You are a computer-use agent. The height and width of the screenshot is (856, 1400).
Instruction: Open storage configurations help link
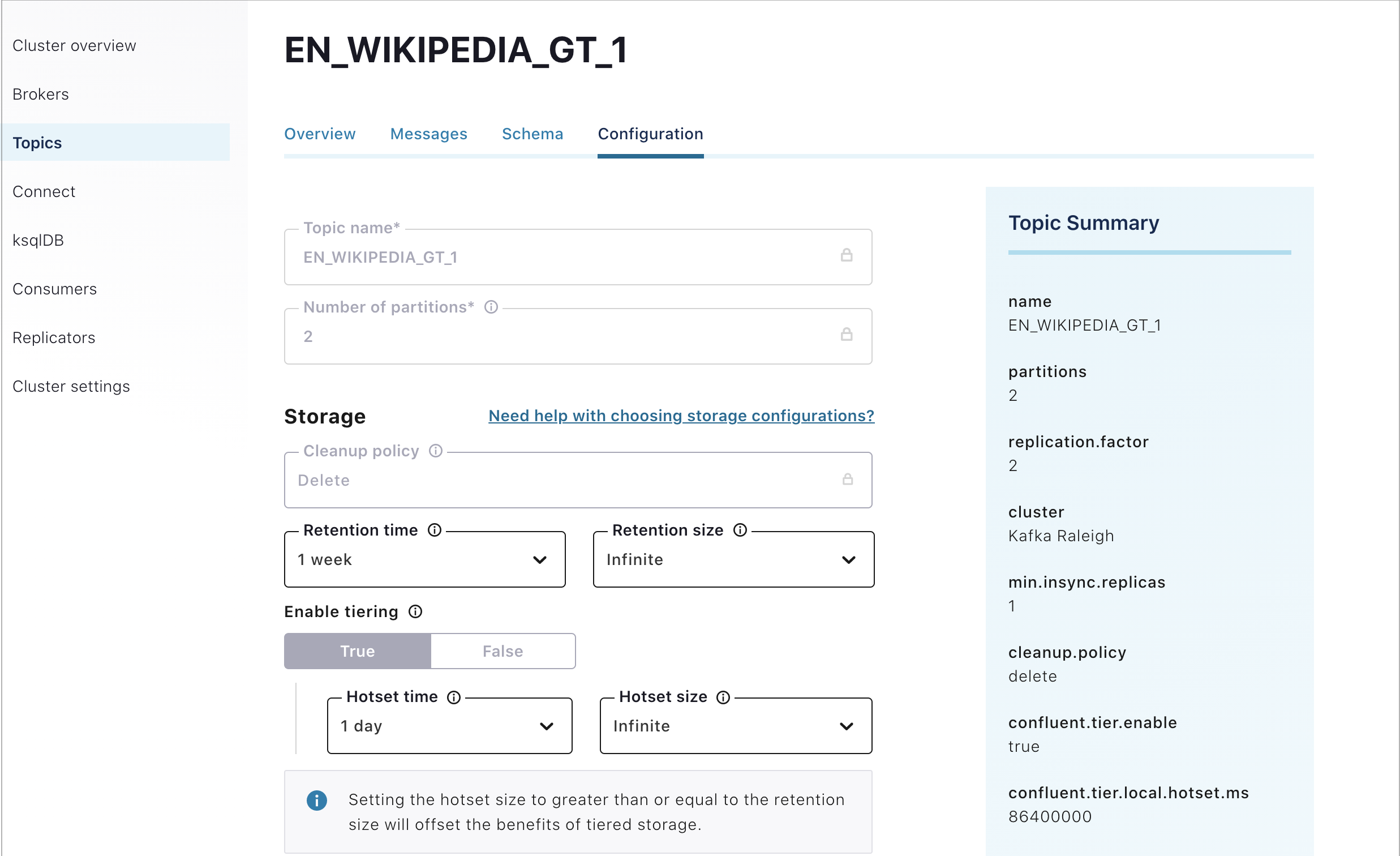681,416
